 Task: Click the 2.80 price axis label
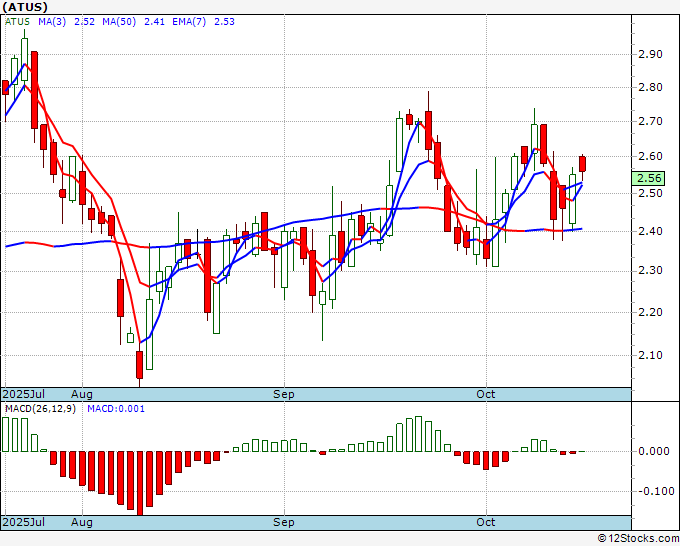[x=650, y=88]
